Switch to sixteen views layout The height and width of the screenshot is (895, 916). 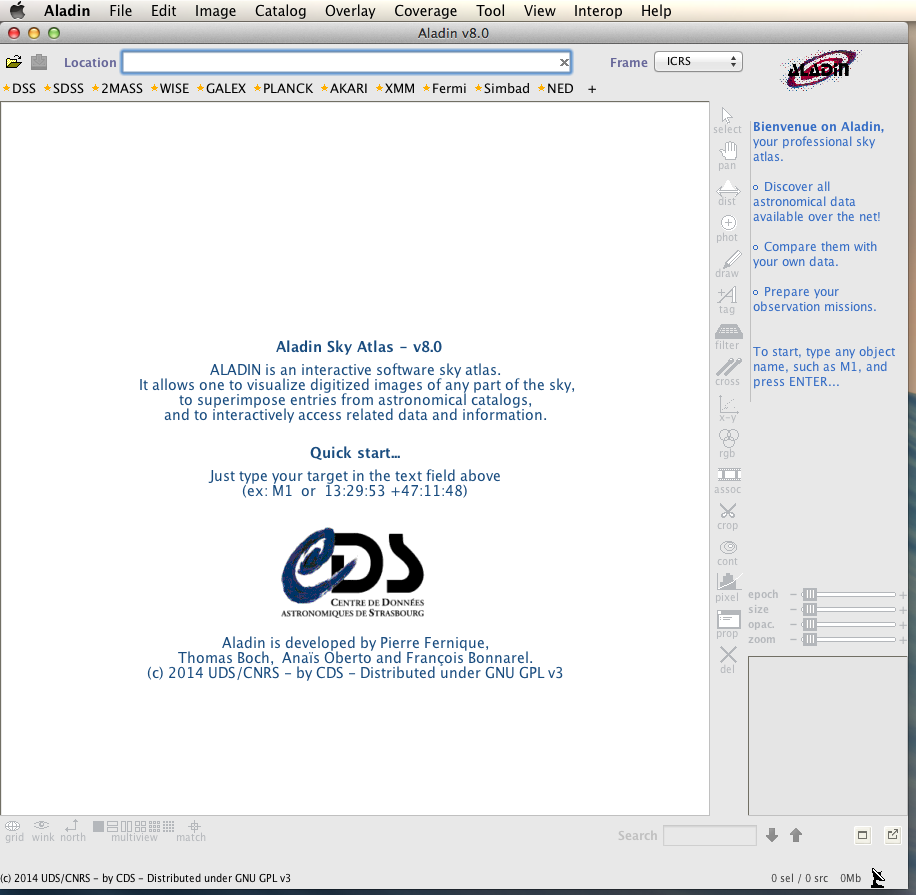pos(168,826)
